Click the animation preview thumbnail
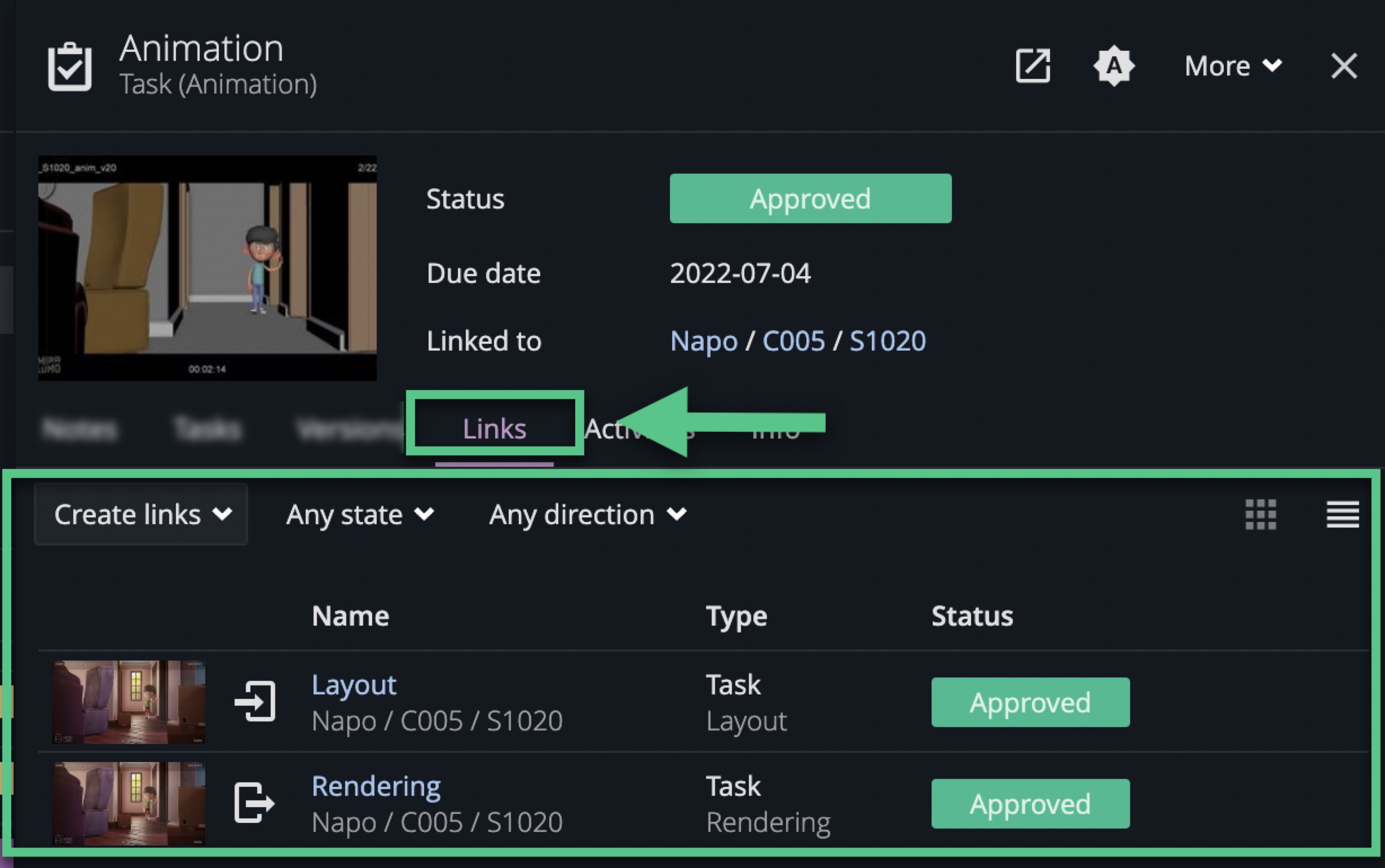1385x868 pixels. (x=208, y=268)
